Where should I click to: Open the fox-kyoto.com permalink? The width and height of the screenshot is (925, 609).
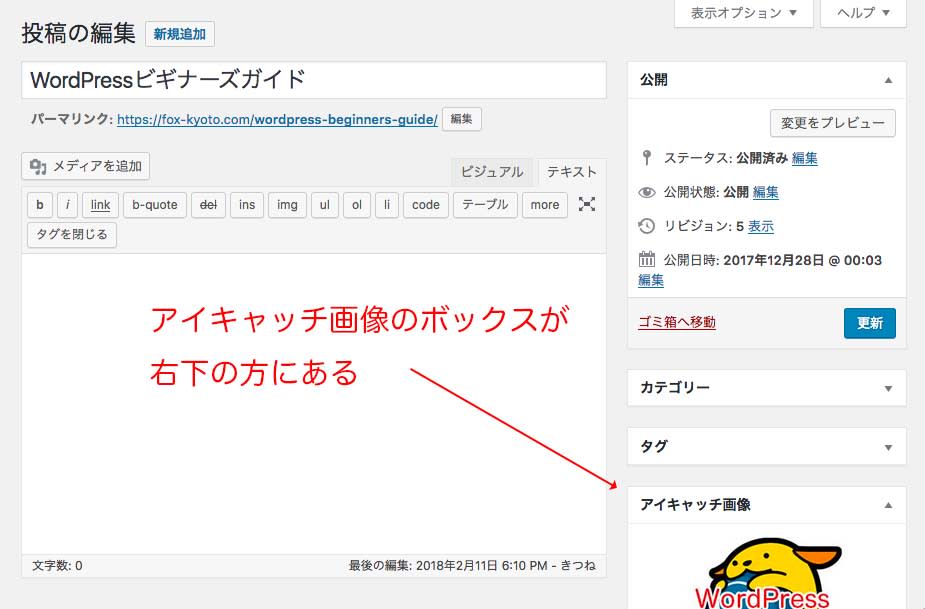(x=277, y=120)
